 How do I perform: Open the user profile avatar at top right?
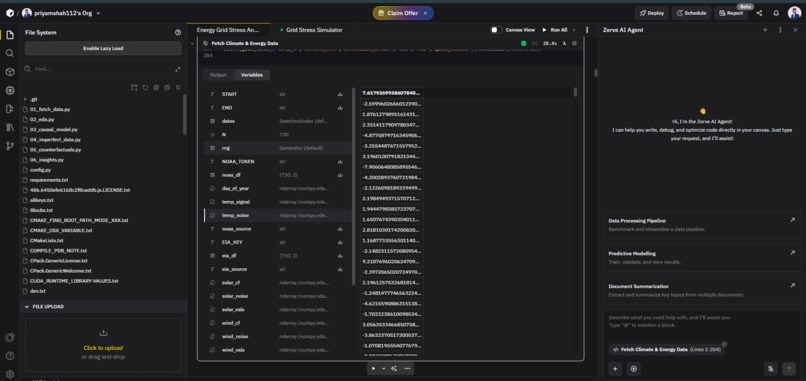point(794,13)
